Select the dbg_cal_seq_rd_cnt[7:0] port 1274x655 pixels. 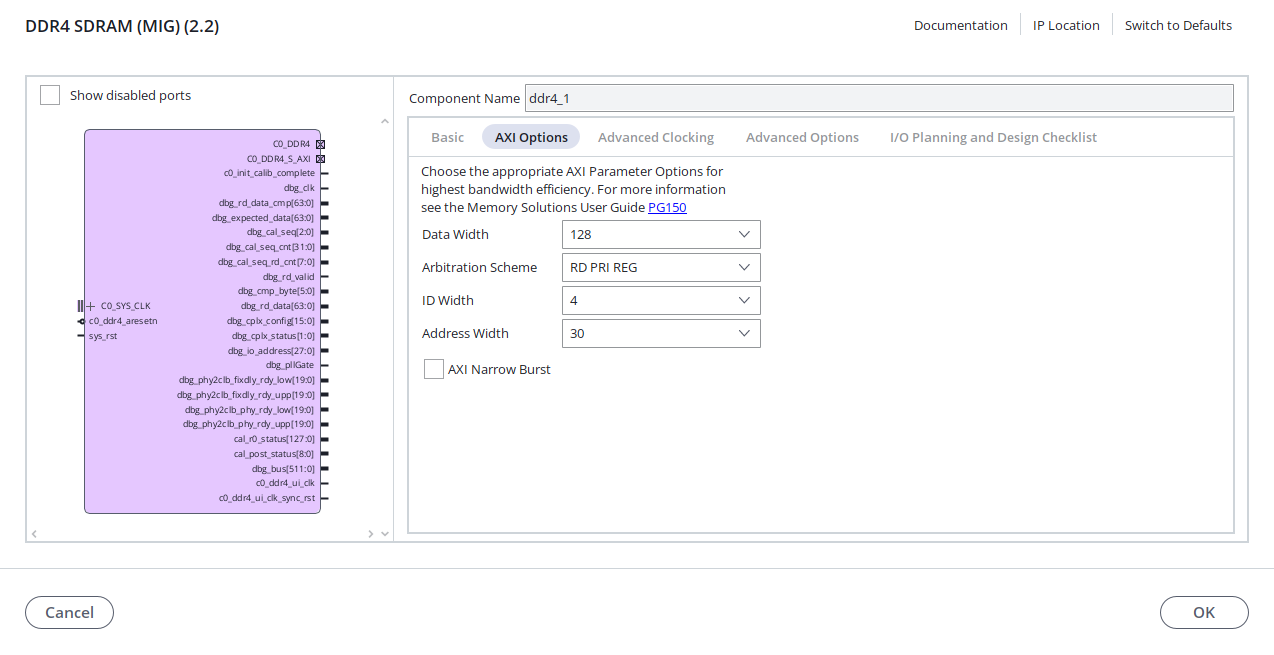click(x=266, y=262)
